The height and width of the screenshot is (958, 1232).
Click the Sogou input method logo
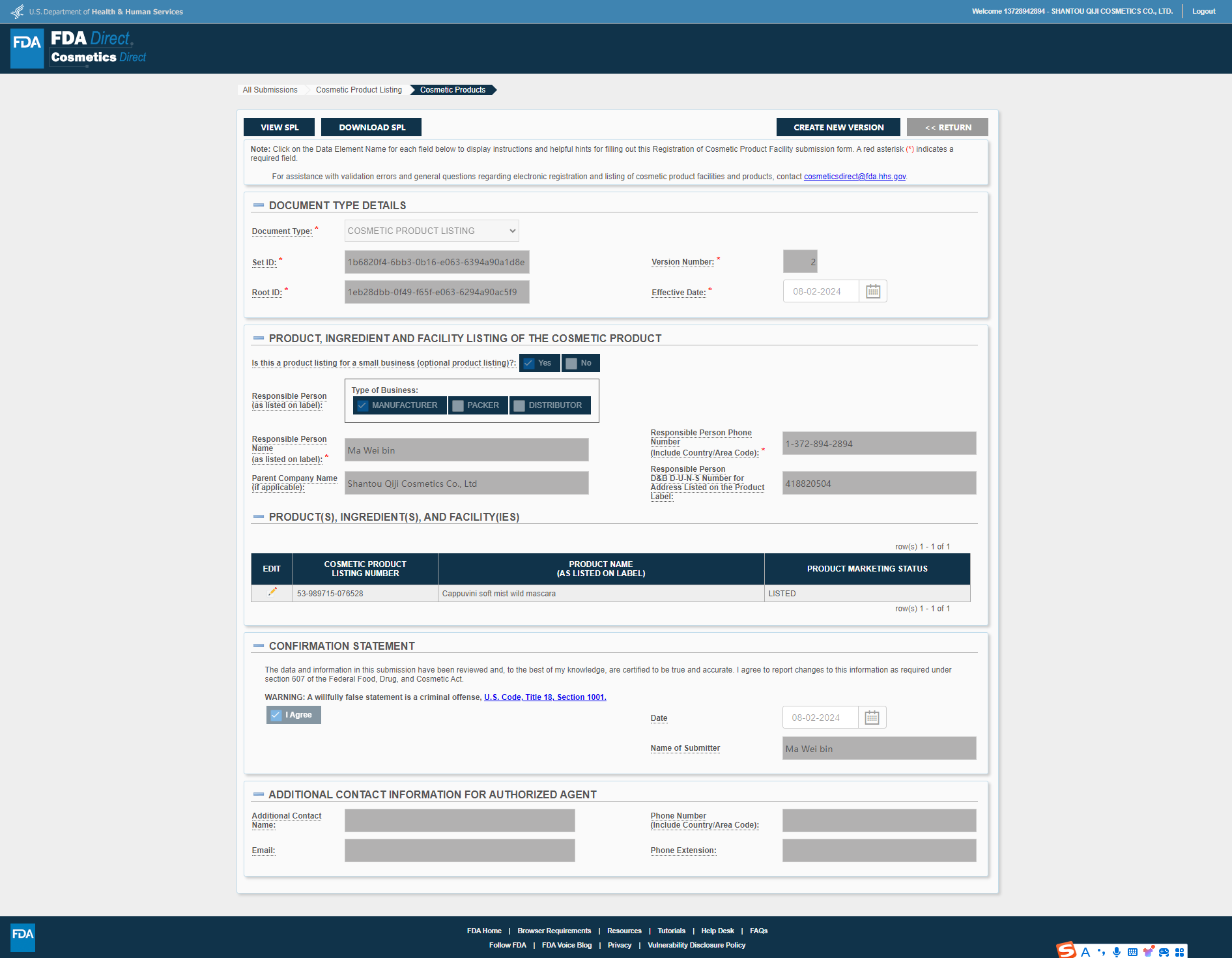tap(1066, 951)
